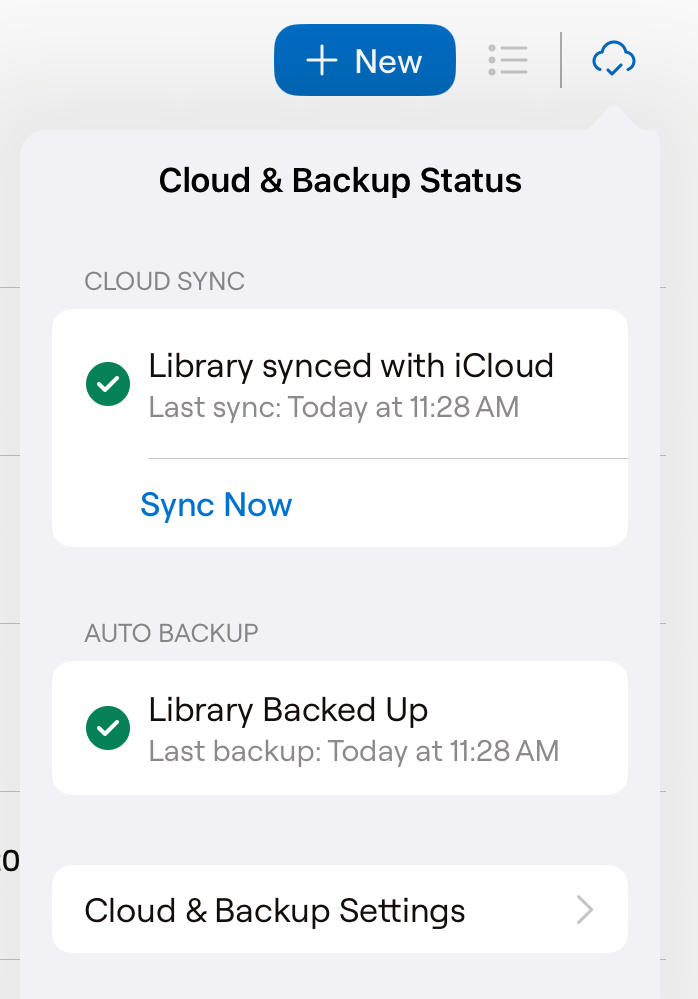Screen dimensions: 698x999
Task: Click the green checkmark beside iCloud sync
Action: pyautogui.click(x=108, y=384)
